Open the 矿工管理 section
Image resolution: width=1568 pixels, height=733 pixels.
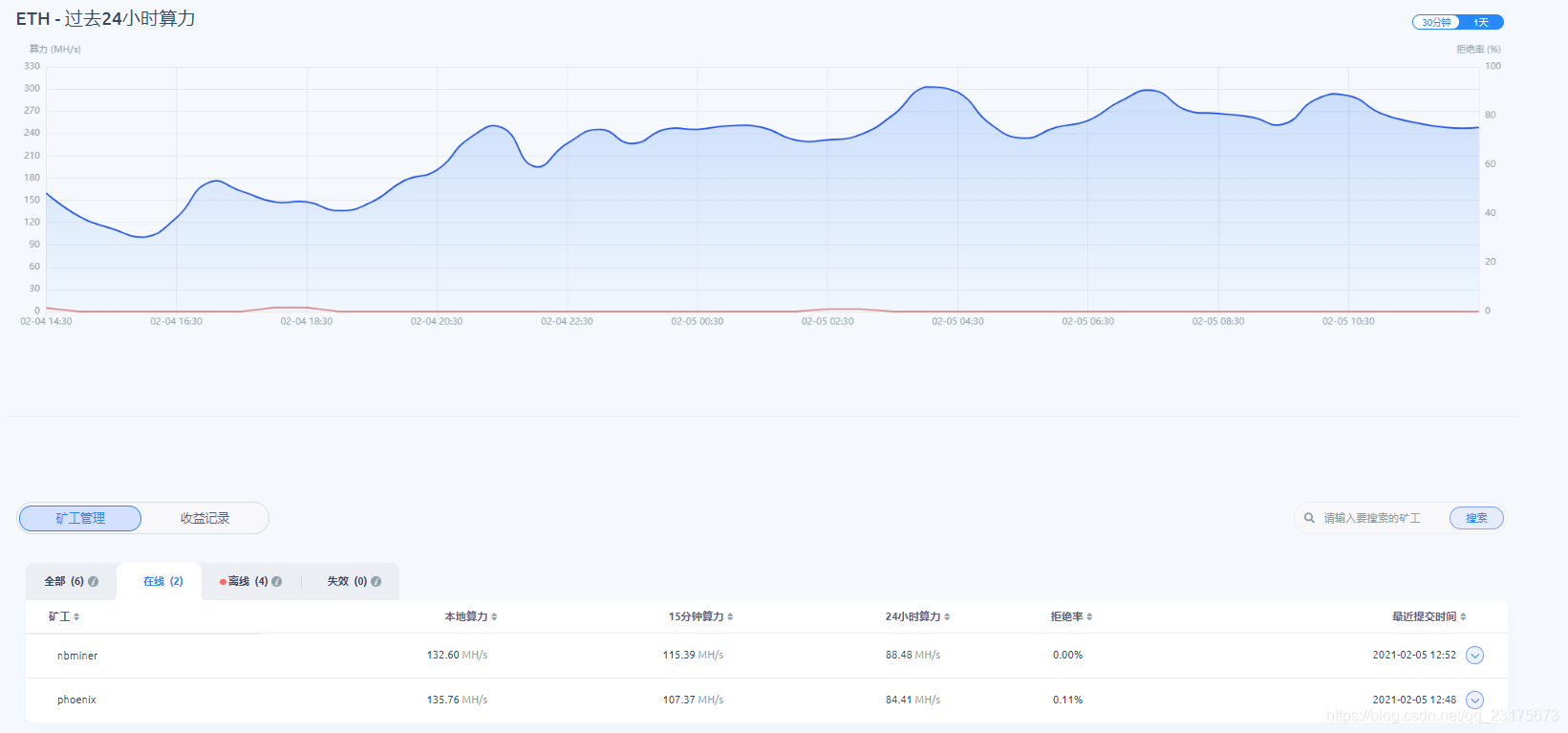(x=80, y=518)
